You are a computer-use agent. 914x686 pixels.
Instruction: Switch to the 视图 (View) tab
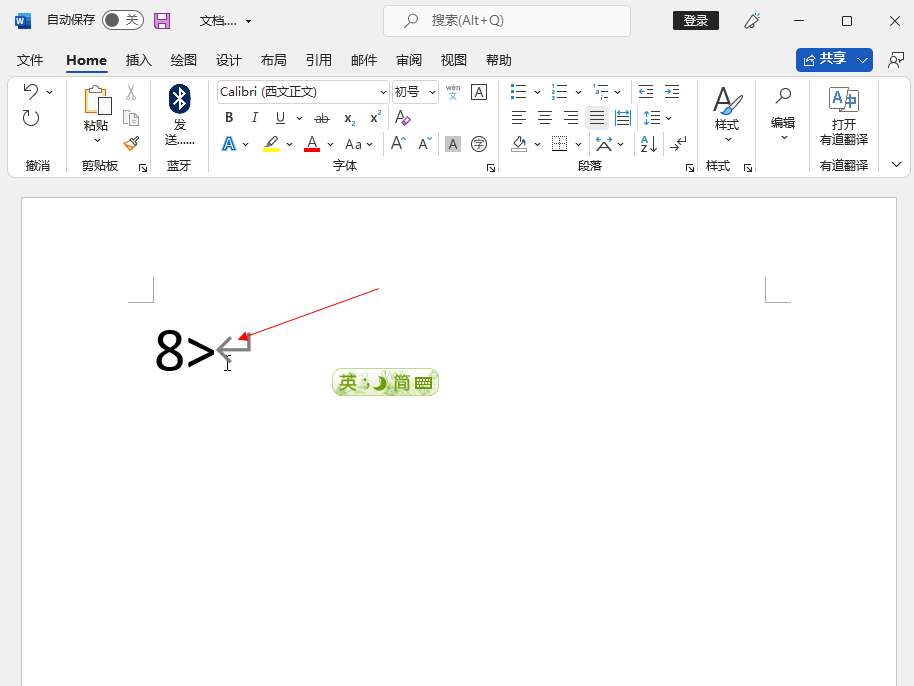tap(454, 60)
